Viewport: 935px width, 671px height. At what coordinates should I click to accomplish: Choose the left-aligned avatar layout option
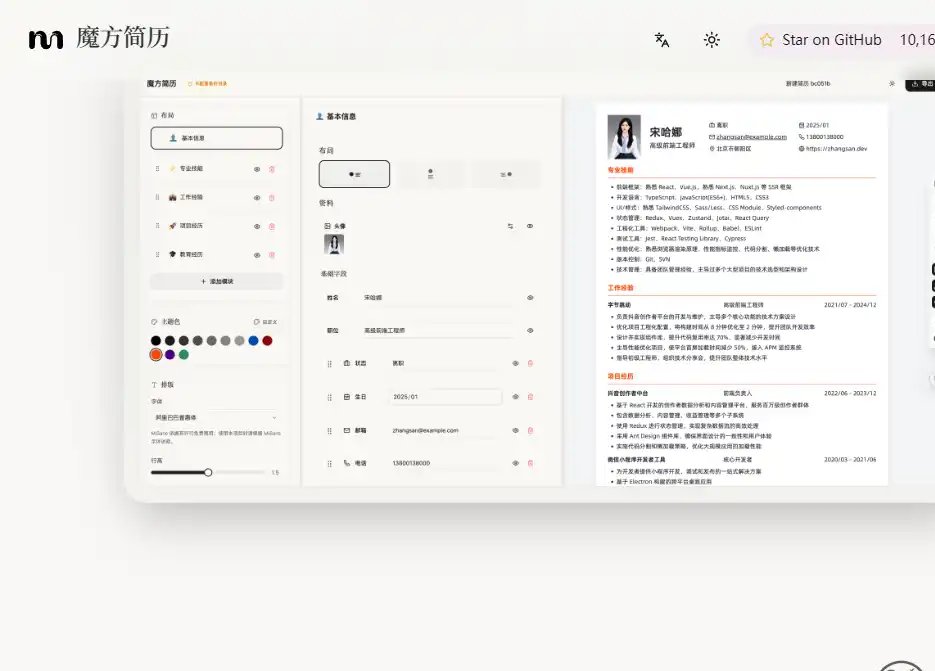tap(354, 174)
